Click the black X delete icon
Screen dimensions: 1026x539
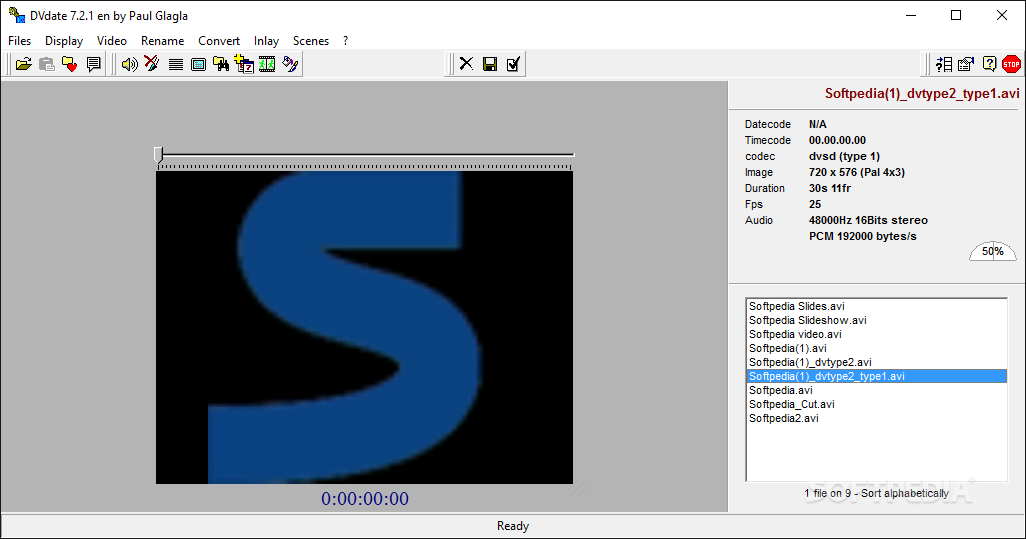[466, 64]
